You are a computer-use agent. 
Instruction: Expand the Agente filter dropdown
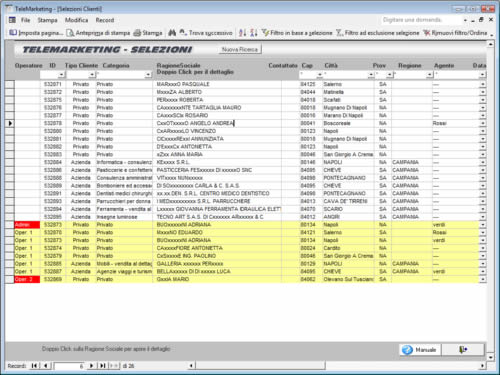coord(482,75)
